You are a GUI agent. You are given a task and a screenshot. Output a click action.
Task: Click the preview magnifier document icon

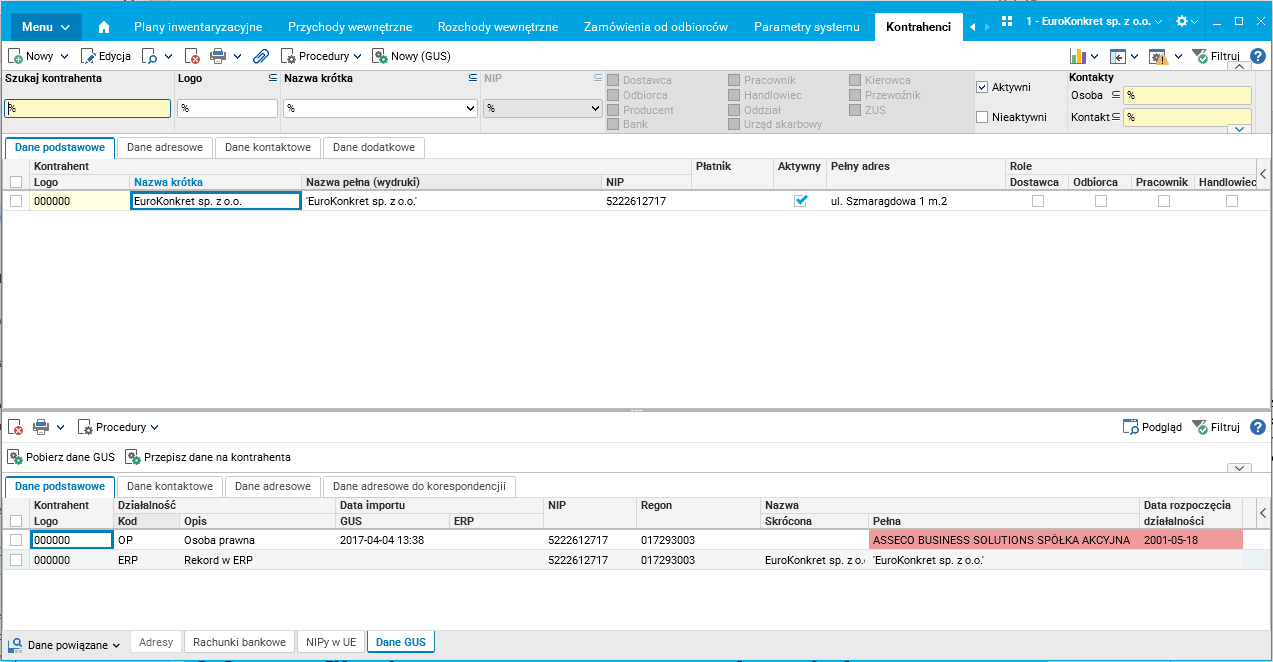[149, 56]
